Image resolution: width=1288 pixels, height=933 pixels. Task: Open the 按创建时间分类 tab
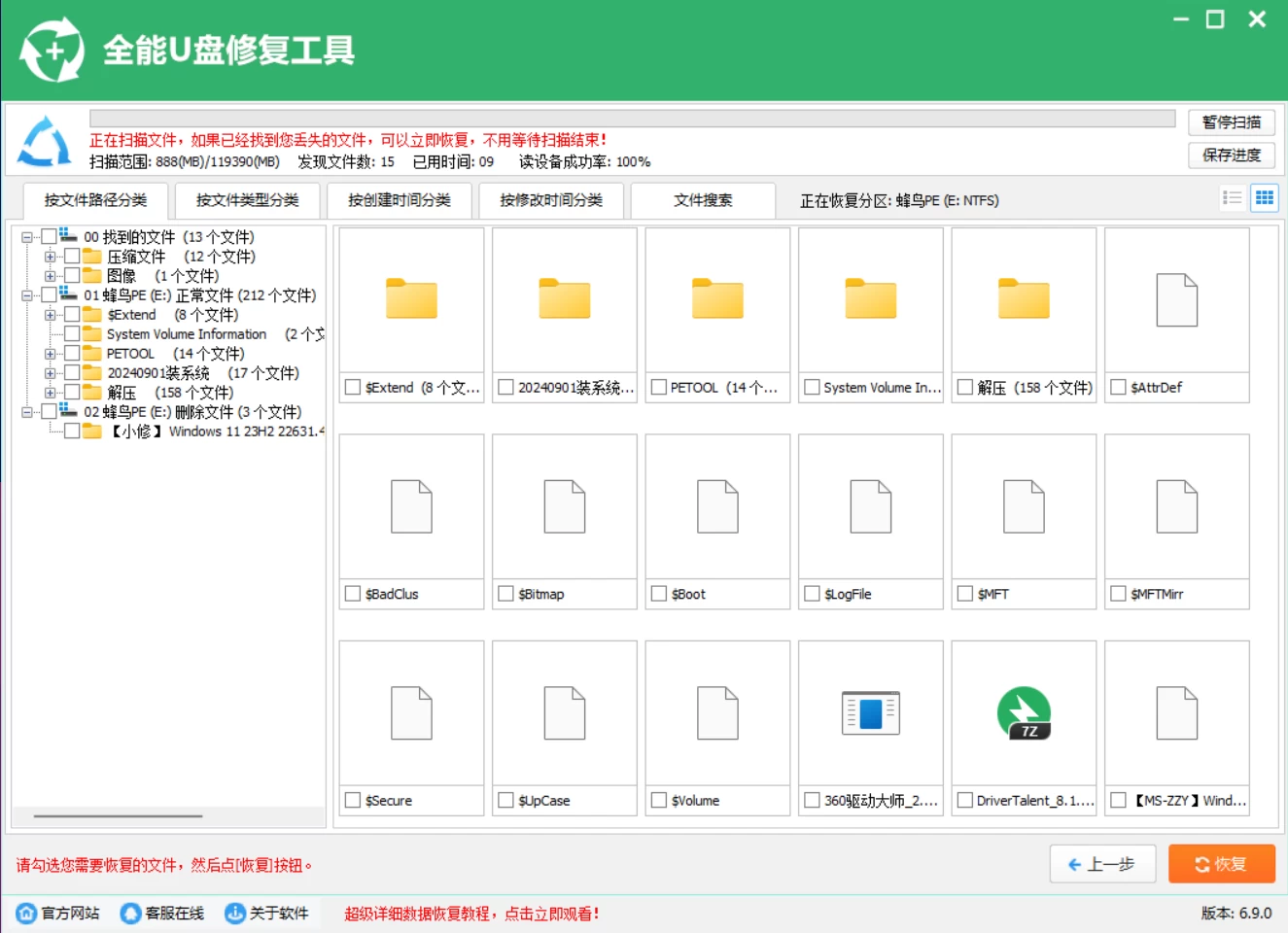coord(400,200)
